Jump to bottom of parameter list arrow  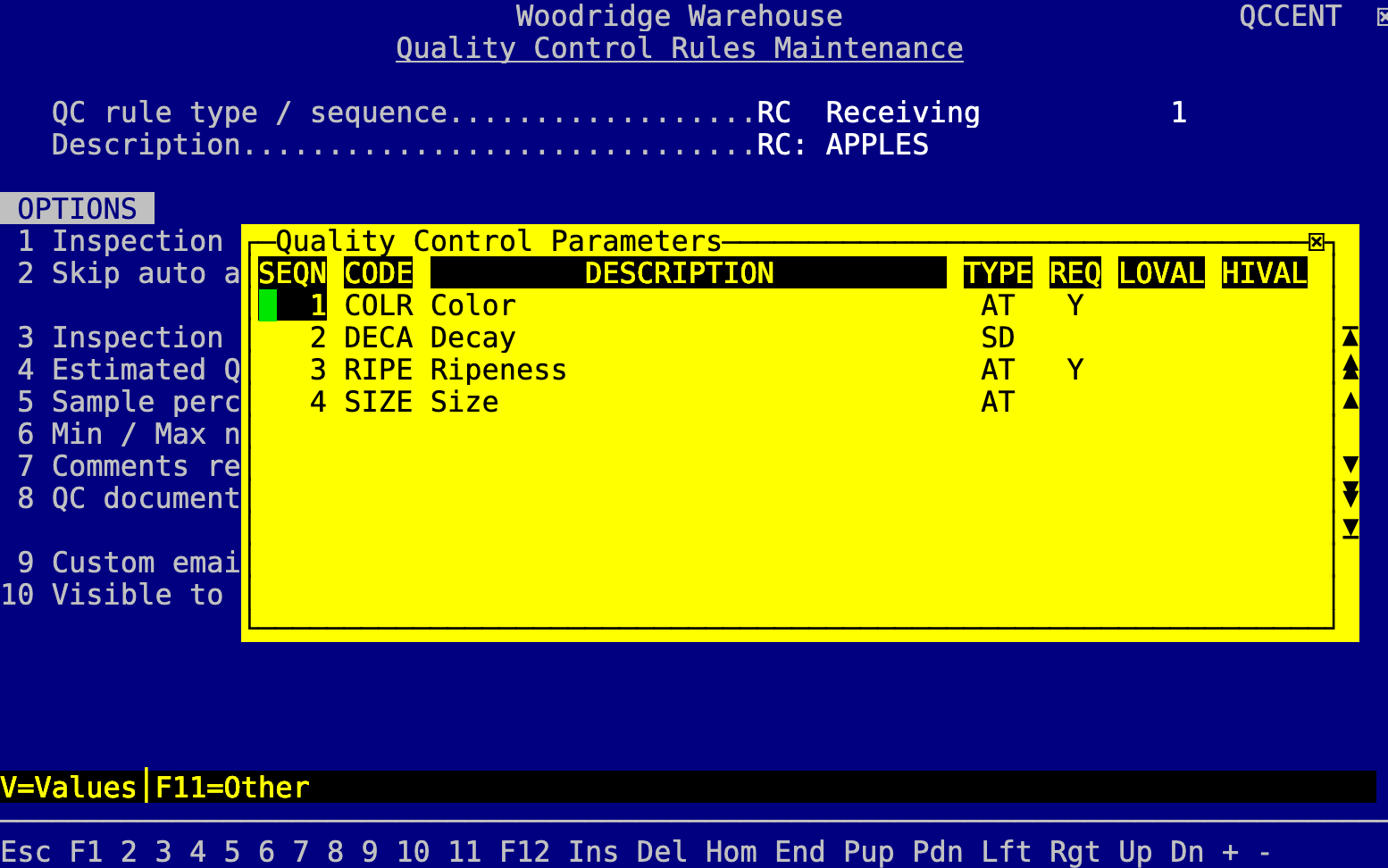click(x=1350, y=529)
